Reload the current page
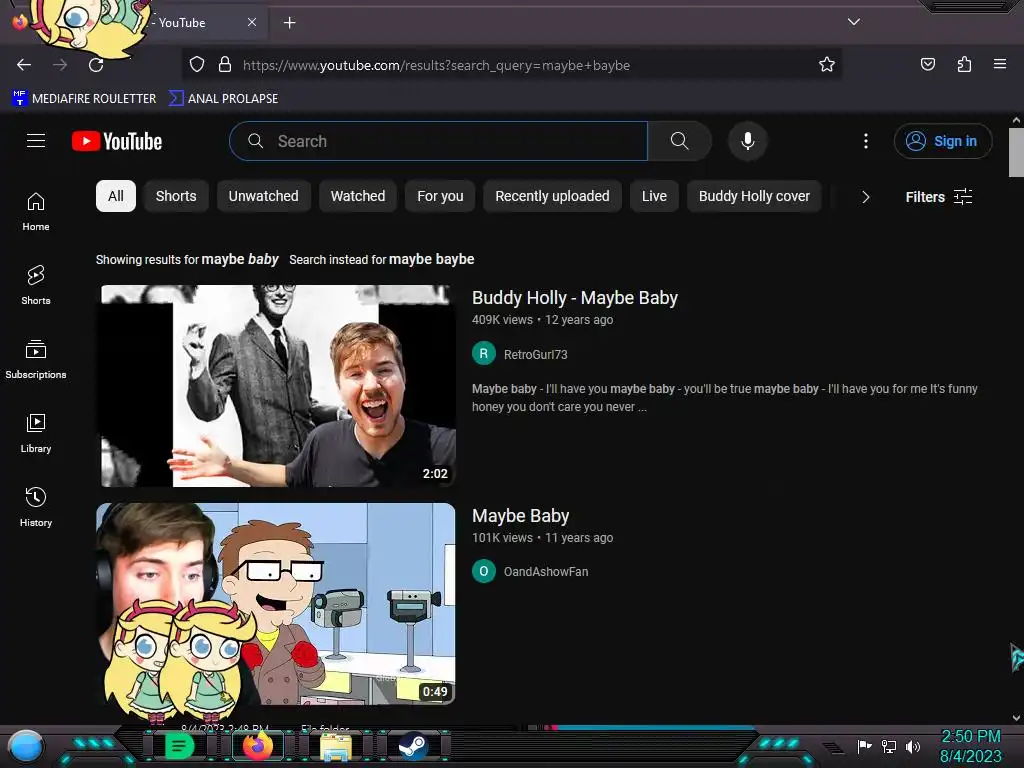The width and height of the screenshot is (1024, 768). (96, 65)
